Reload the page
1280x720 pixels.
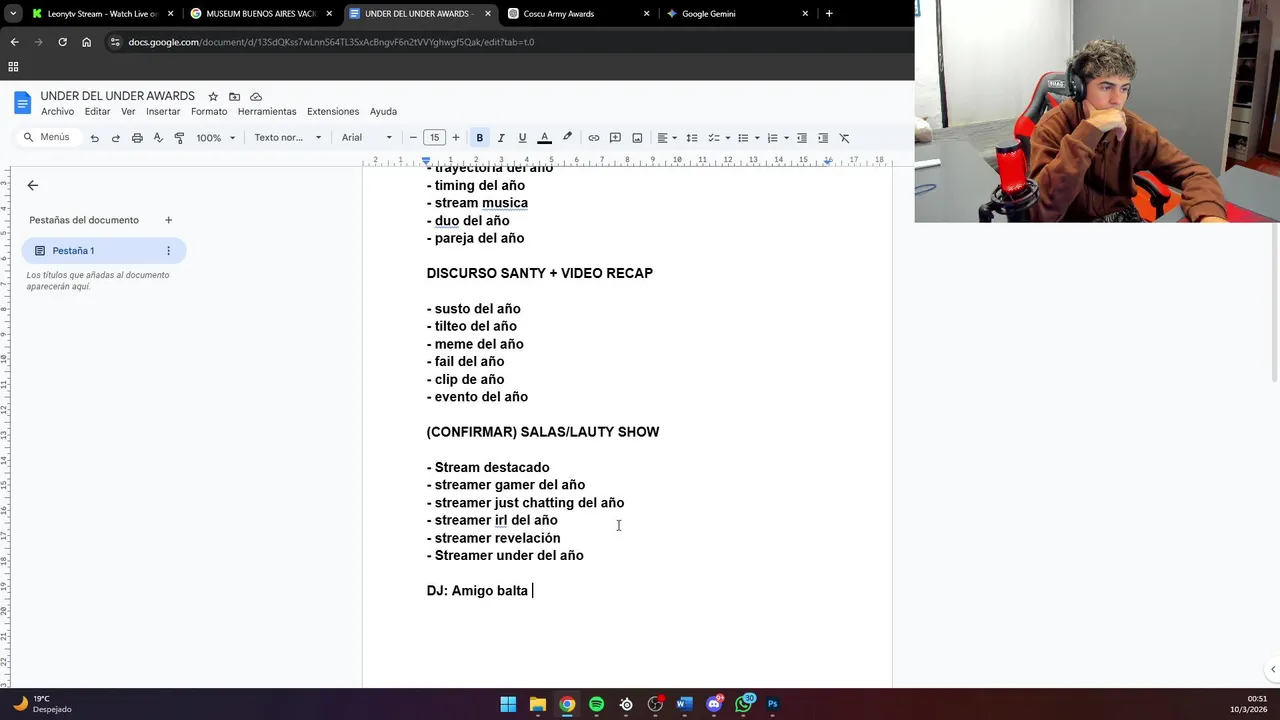(x=62, y=42)
